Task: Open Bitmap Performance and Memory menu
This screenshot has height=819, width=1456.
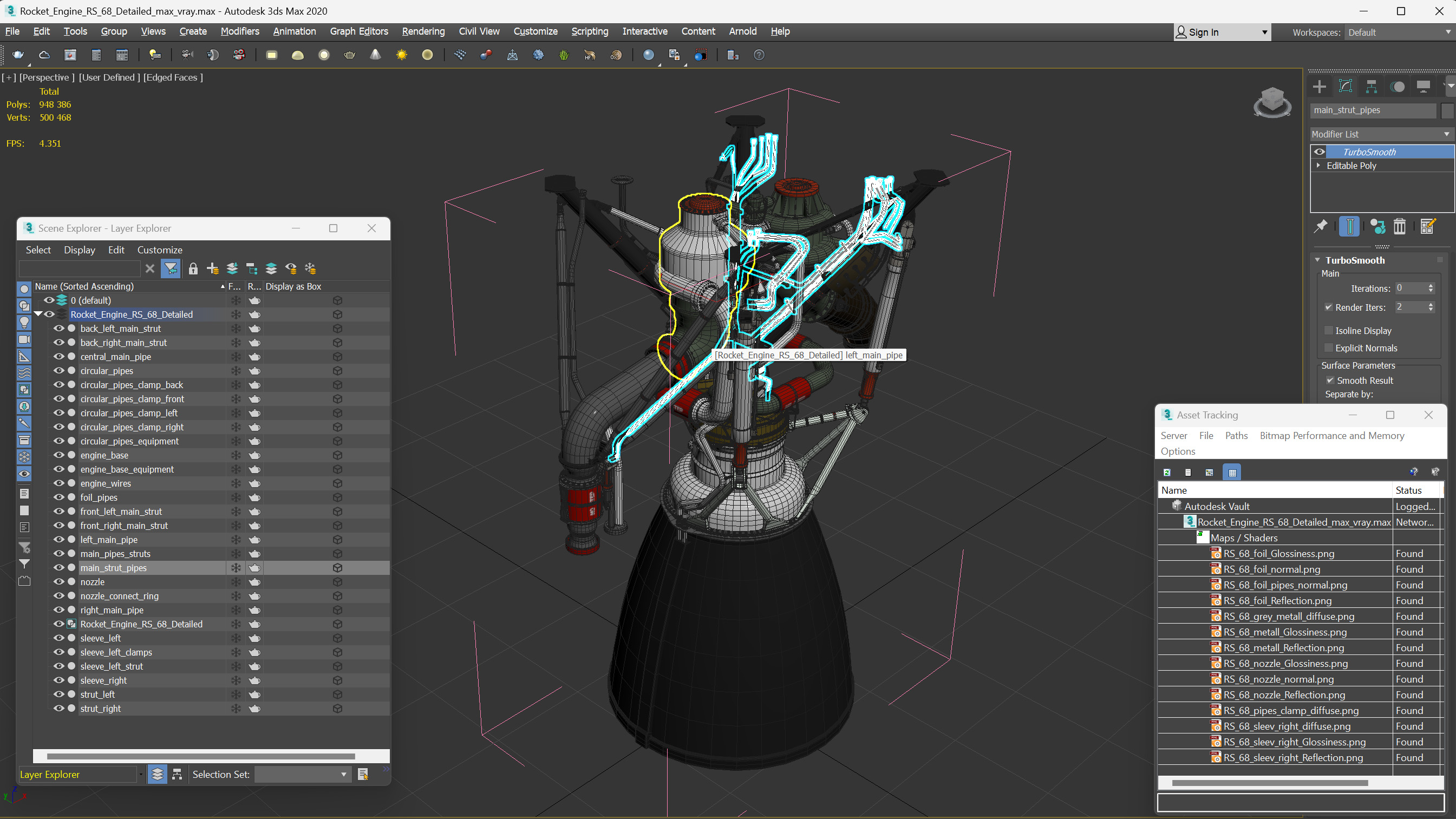Action: (x=1331, y=436)
